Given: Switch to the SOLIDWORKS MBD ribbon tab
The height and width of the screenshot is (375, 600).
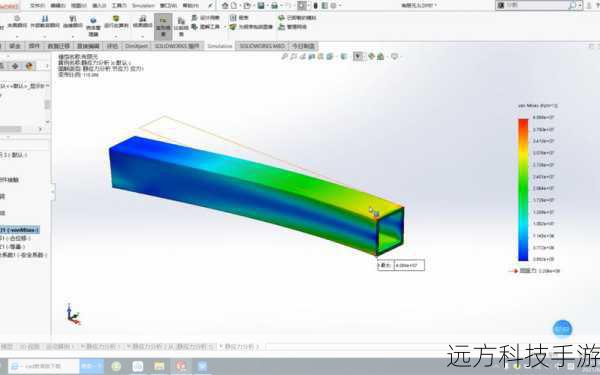Looking at the screenshot, I should (262, 46).
